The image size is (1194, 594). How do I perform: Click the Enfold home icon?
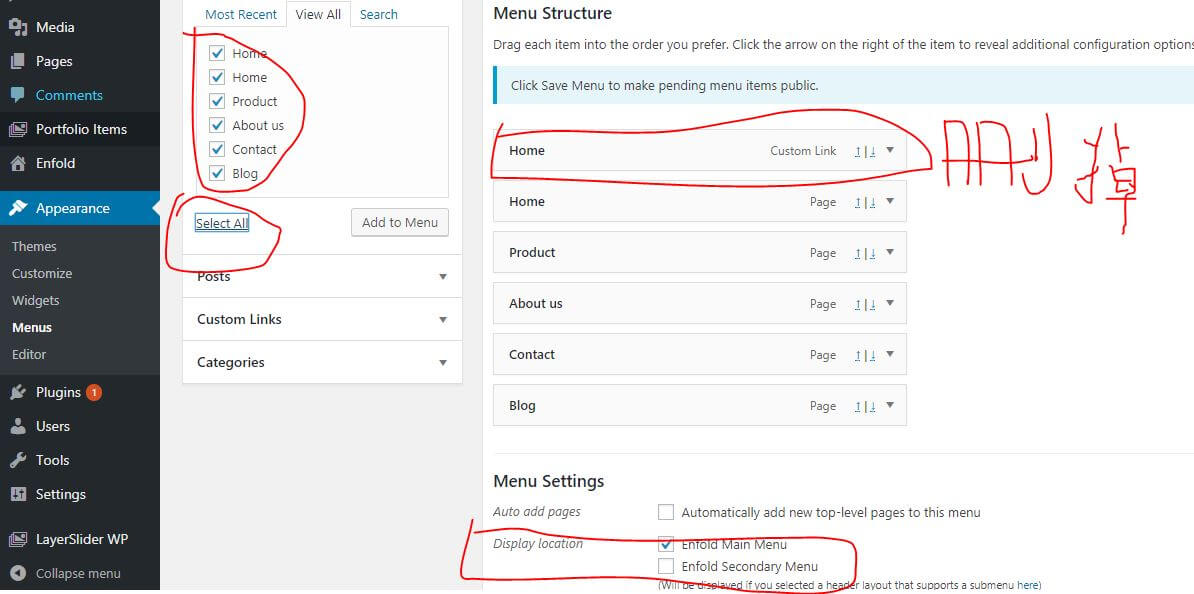(18, 163)
